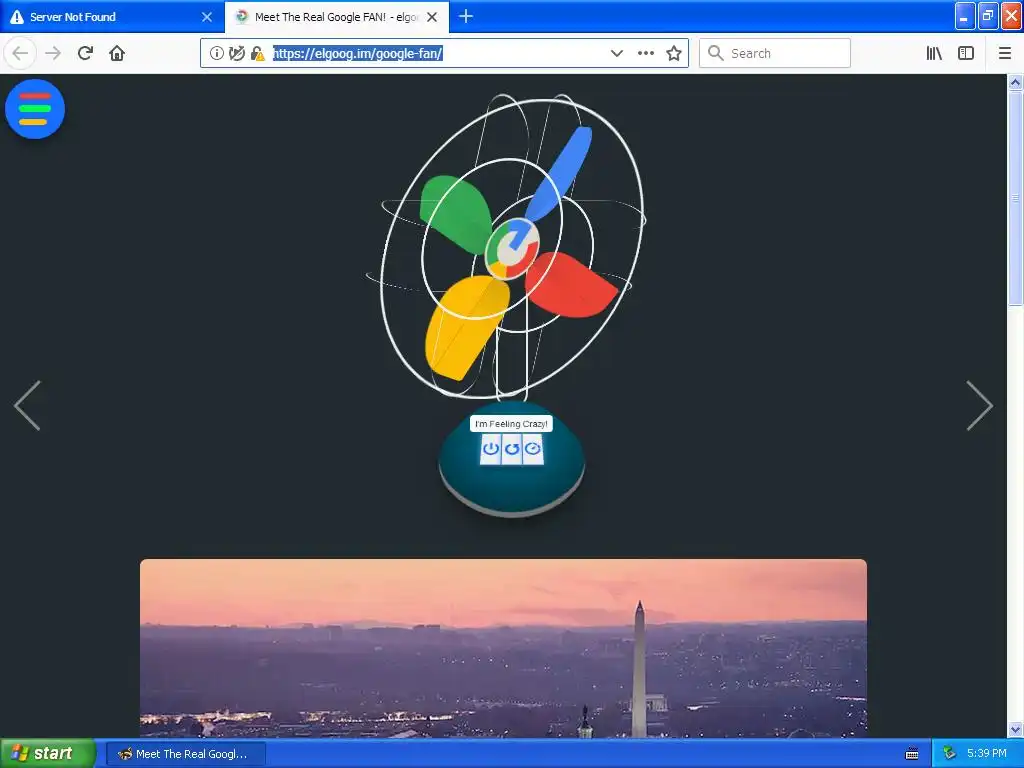Select the address bar URL

click(x=357, y=54)
